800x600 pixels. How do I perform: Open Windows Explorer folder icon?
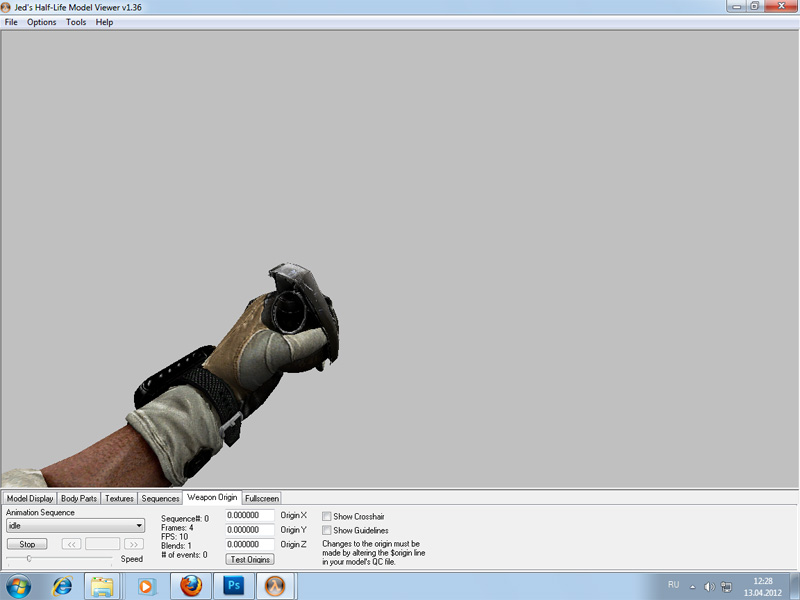[x=103, y=585]
